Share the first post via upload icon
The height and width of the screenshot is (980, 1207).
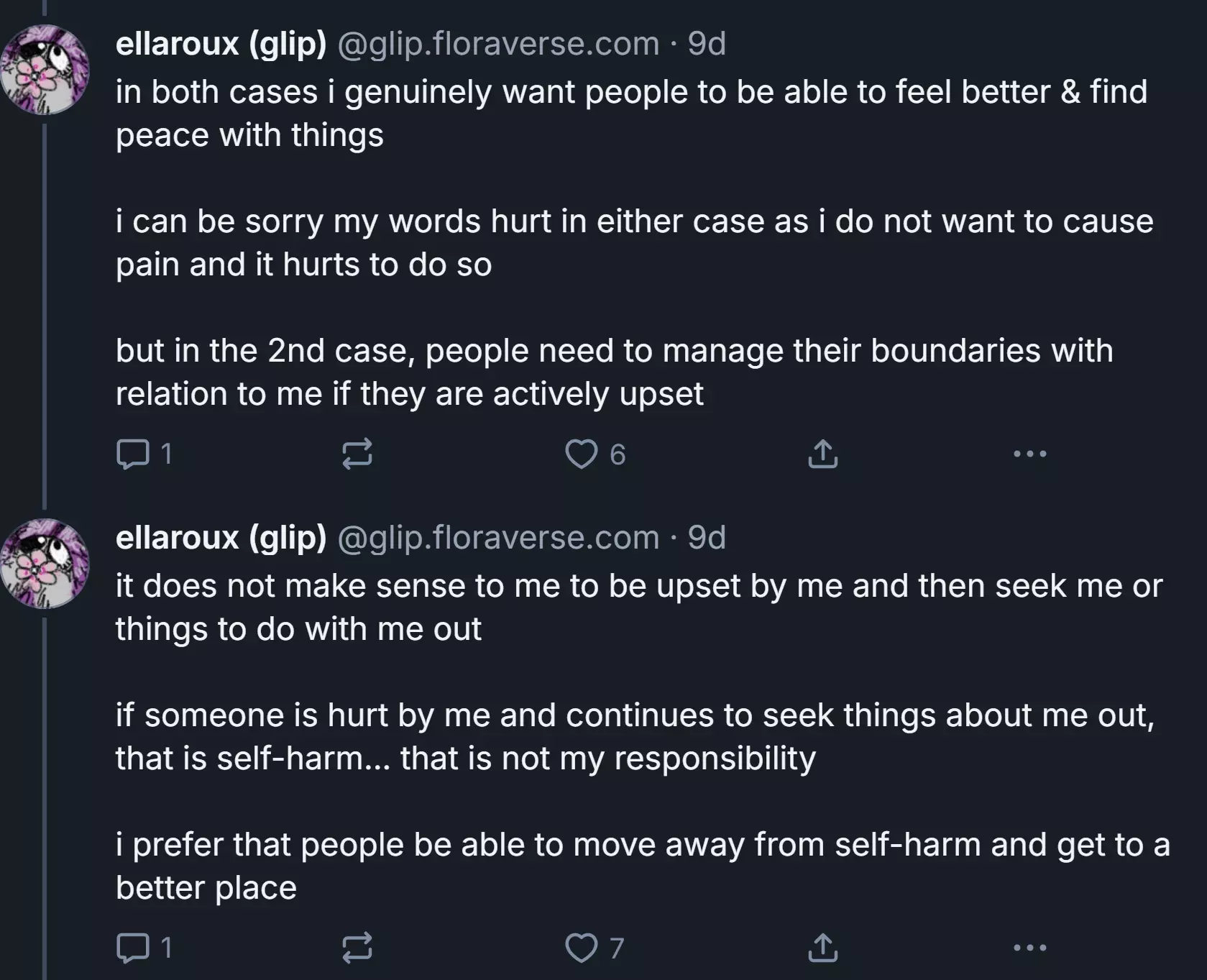pos(822,454)
